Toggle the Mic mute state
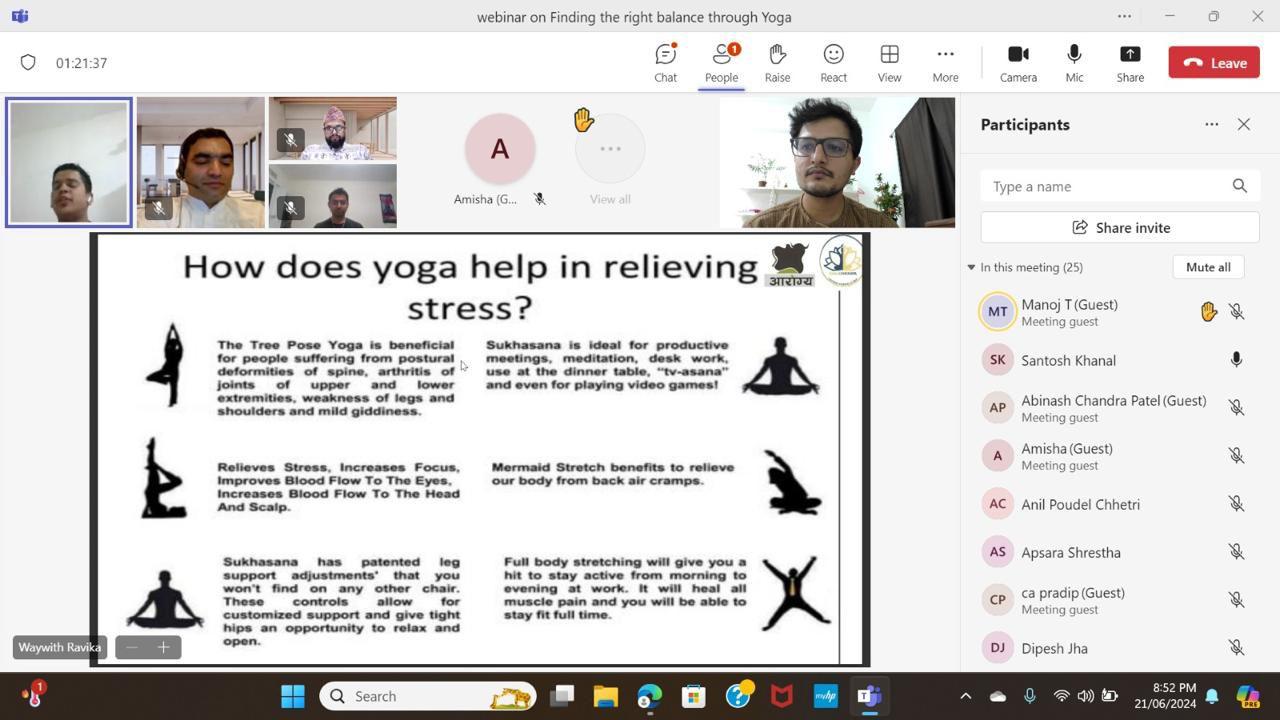The image size is (1280, 720). 1074,63
